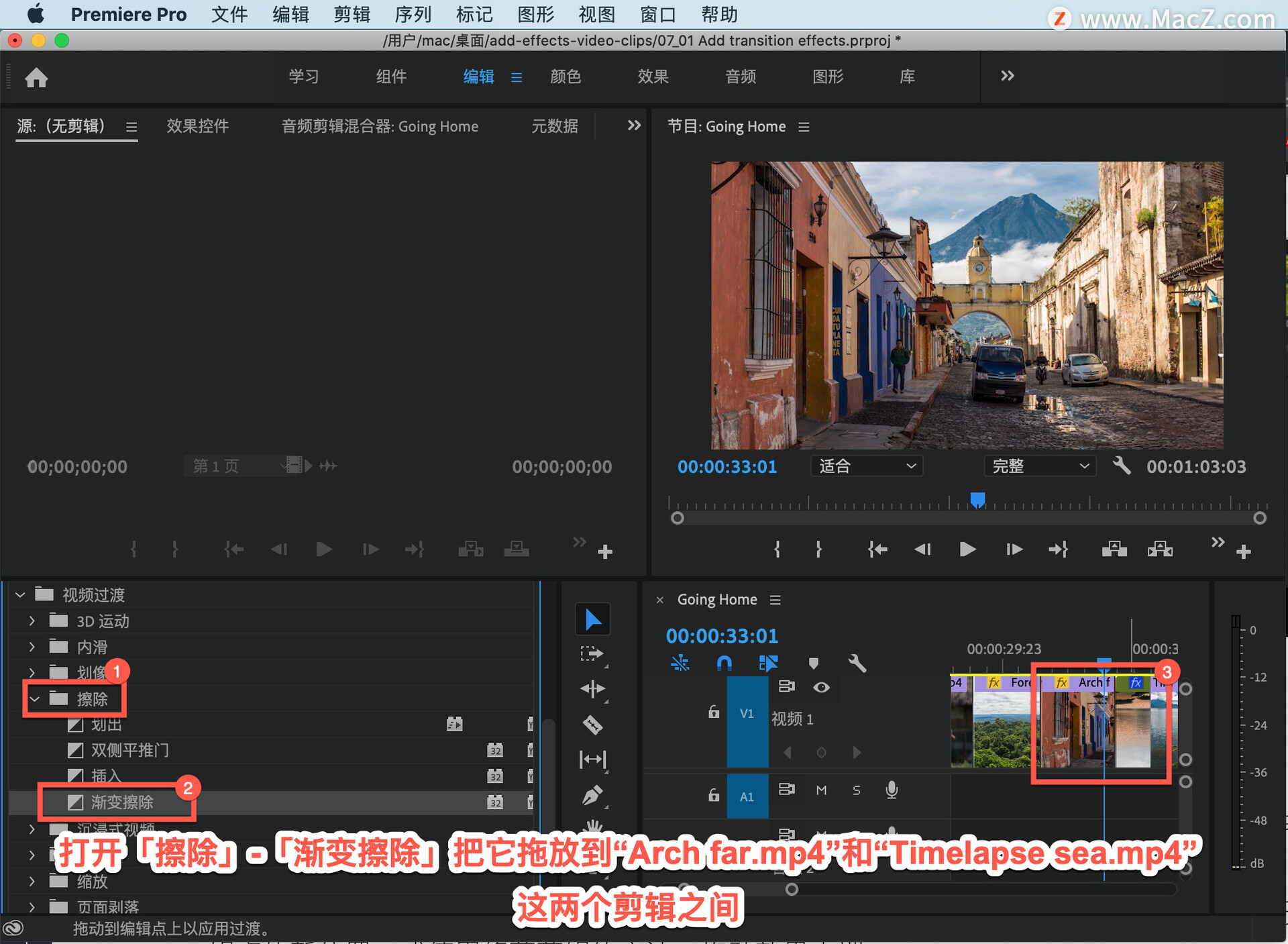This screenshot has height=944, width=1288.
Task: Open the 适合 zoom level dropdown
Action: (x=867, y=466)
